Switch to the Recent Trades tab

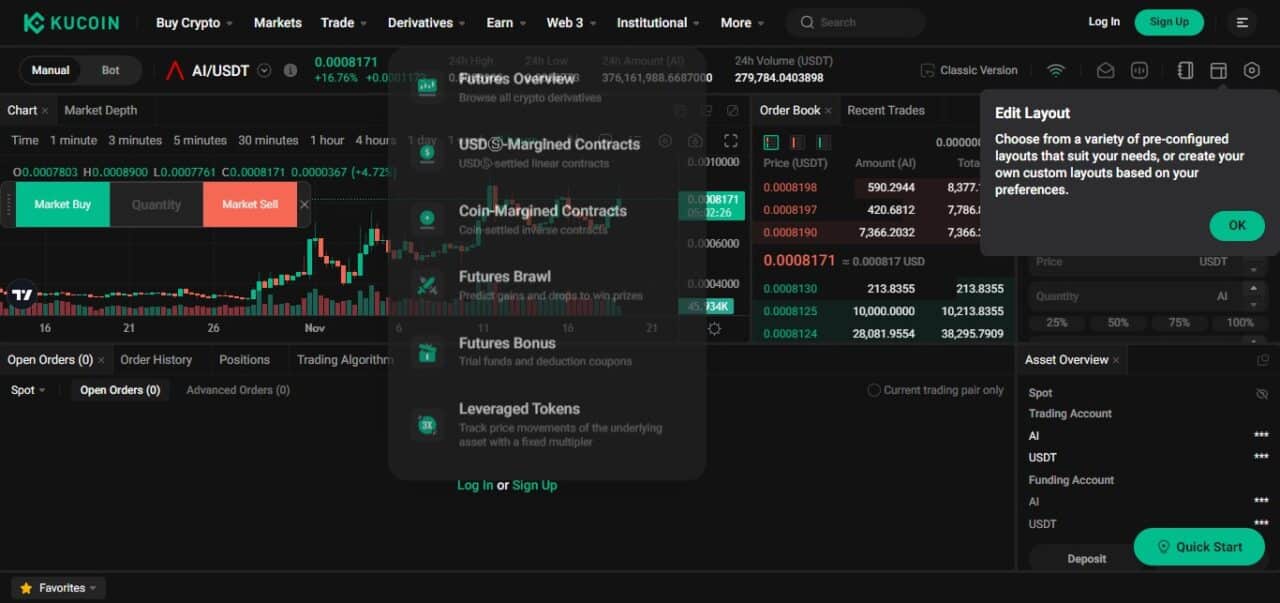point(886,110)
